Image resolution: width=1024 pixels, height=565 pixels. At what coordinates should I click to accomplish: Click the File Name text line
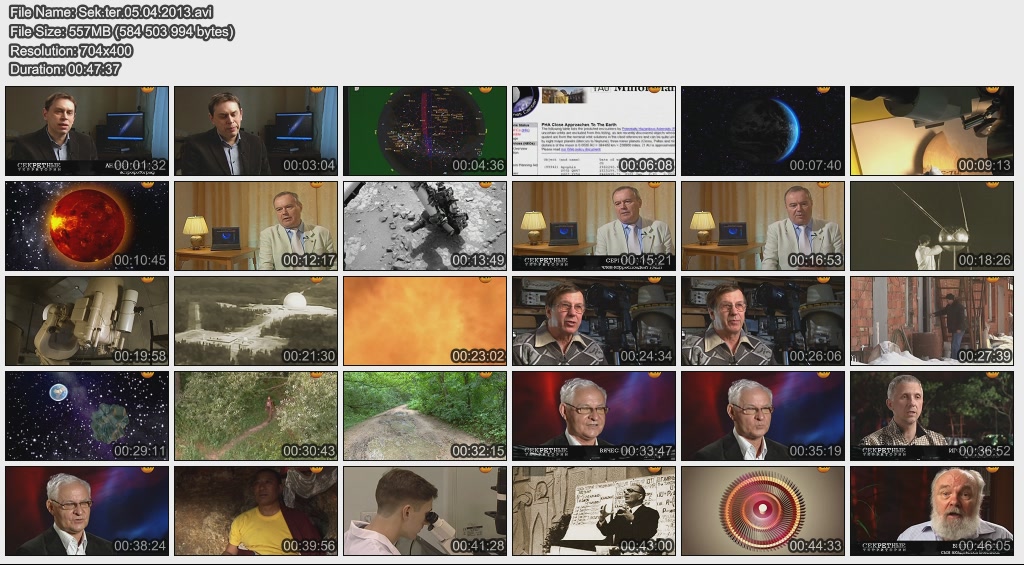(110, 12)
